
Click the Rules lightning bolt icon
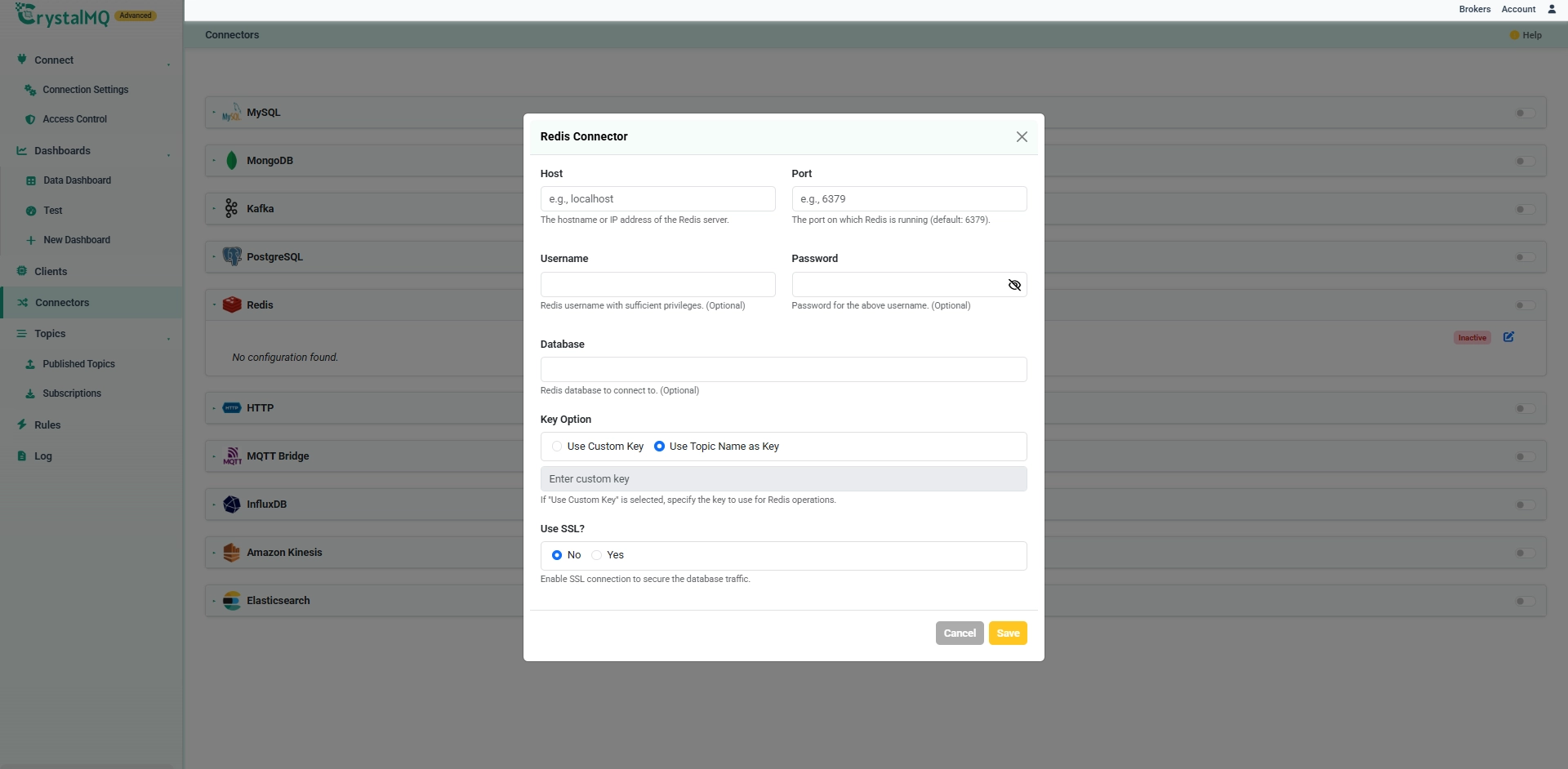[x=22, y=425]
